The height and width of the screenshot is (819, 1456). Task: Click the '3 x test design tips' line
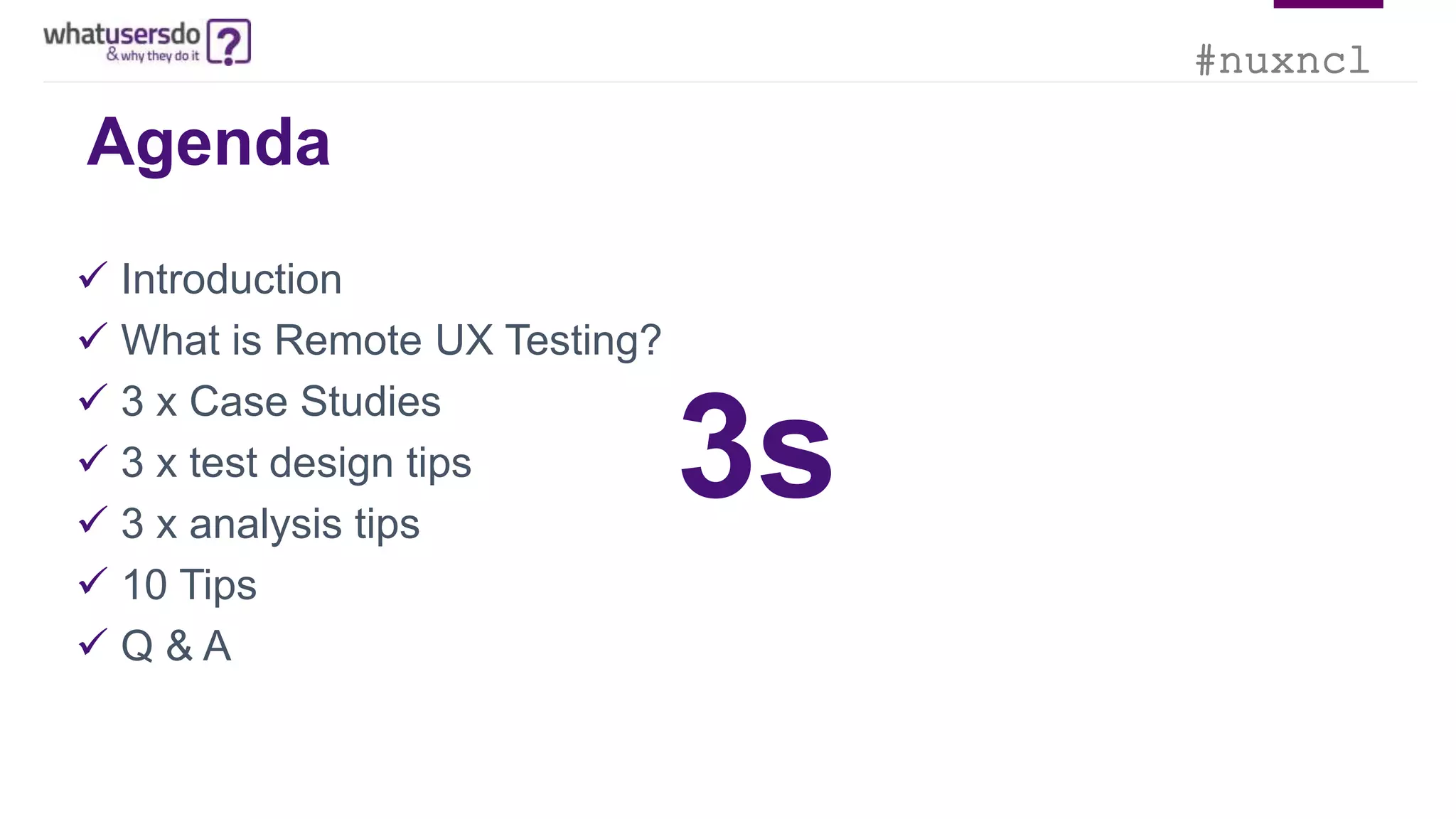[296, 463]
